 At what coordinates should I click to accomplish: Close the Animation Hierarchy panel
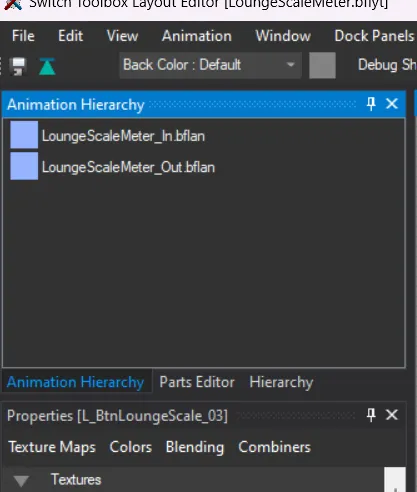392,104
